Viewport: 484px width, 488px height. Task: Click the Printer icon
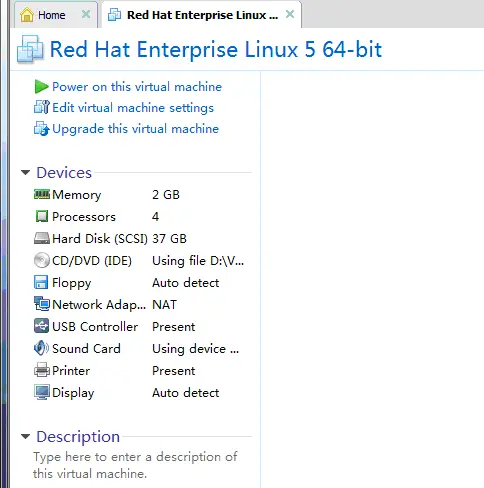point(42,370)
